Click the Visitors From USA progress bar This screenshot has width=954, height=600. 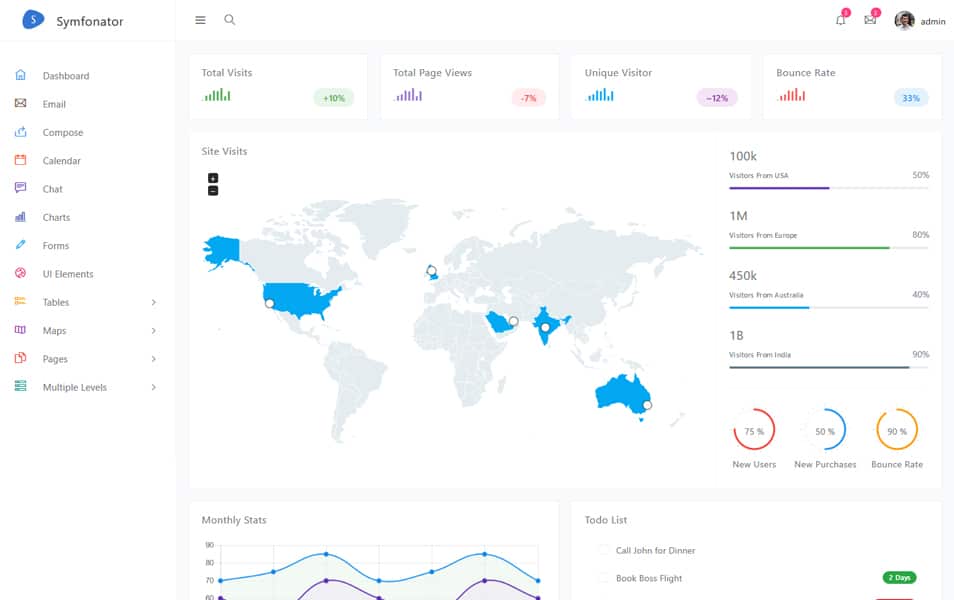[828, 187]
